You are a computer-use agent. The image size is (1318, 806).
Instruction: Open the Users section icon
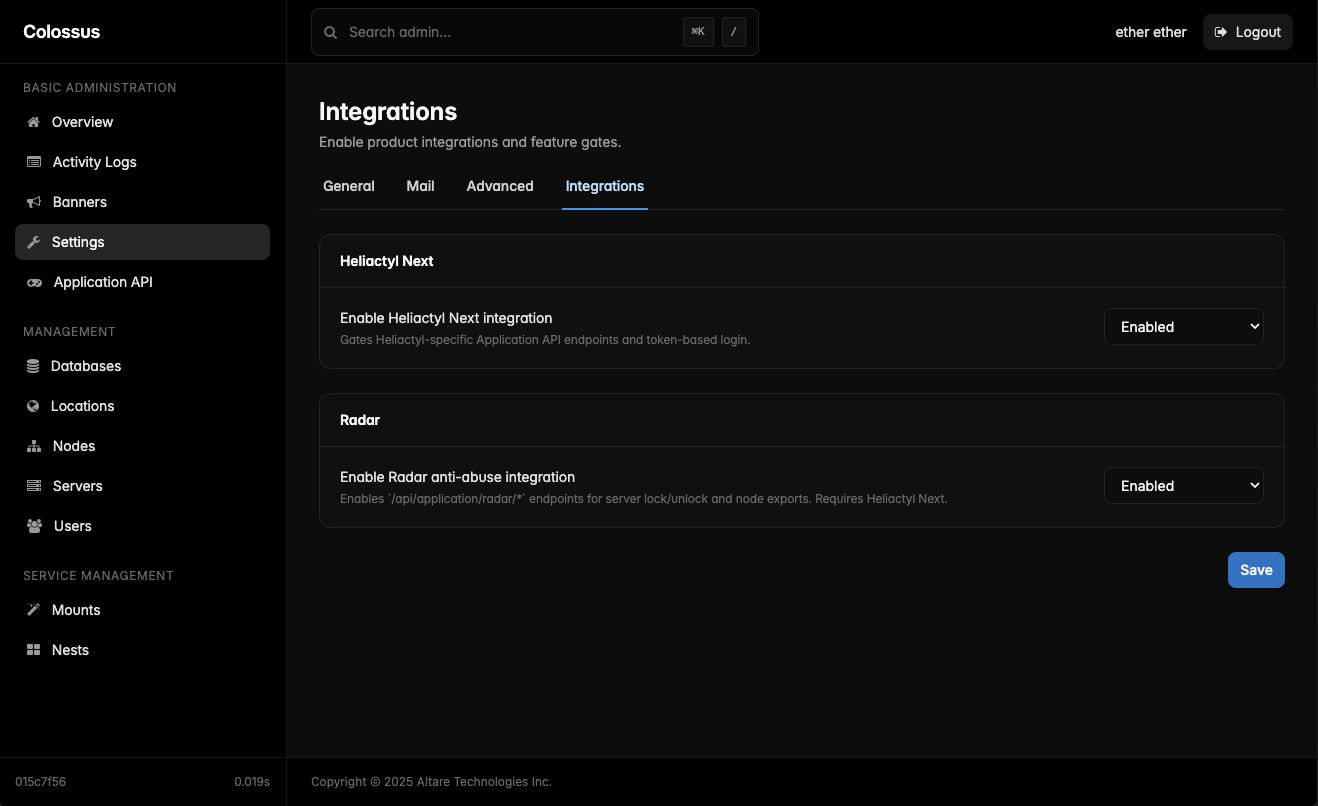pyautogui.click(x=33, y=526)
